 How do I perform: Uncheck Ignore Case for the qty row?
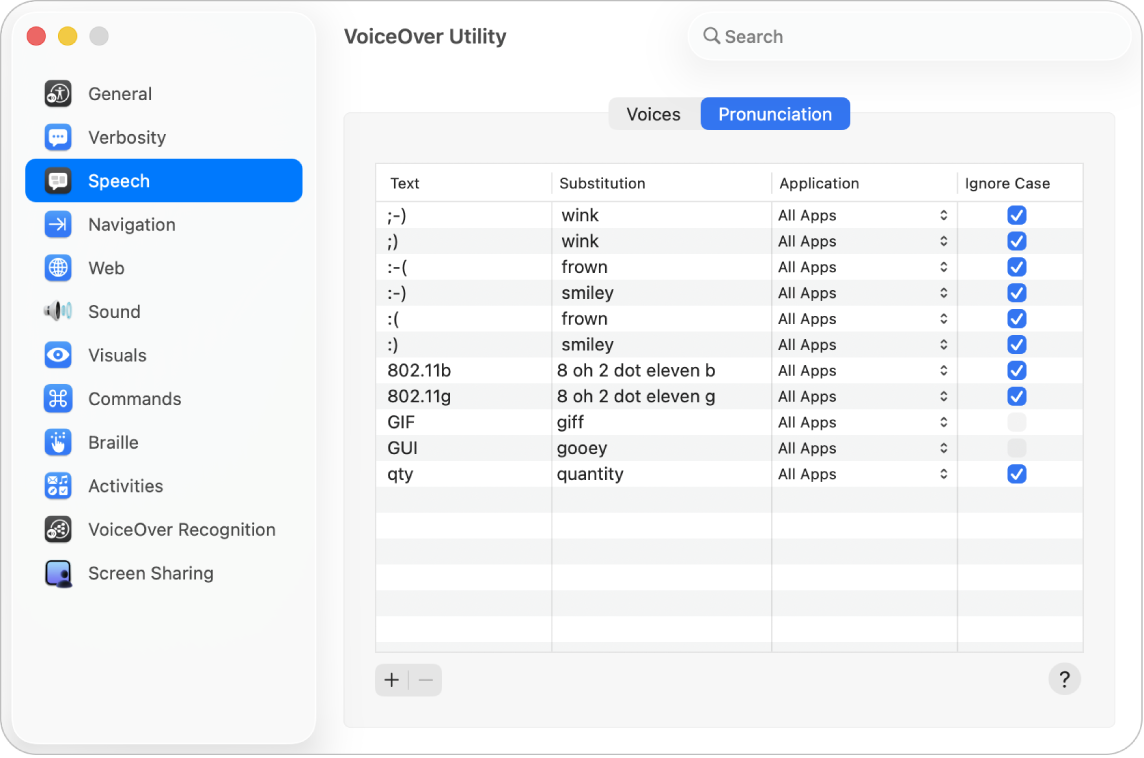click(1017, 474)
